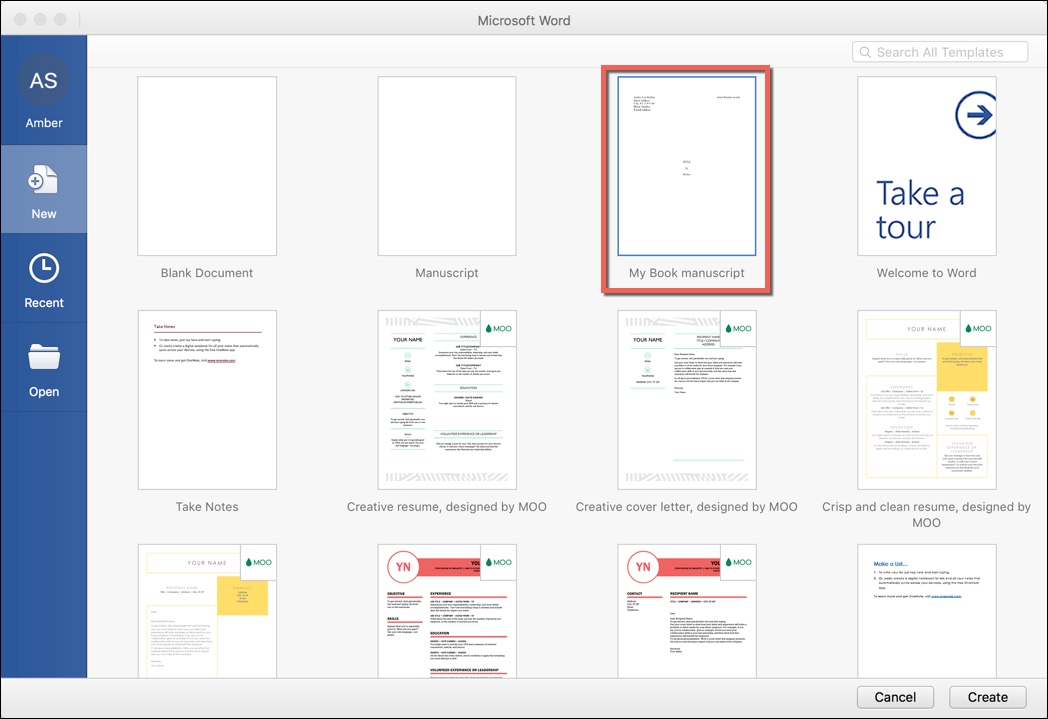
Task: Select the Blank Document template thumbnail
Action: coord(207,166)
